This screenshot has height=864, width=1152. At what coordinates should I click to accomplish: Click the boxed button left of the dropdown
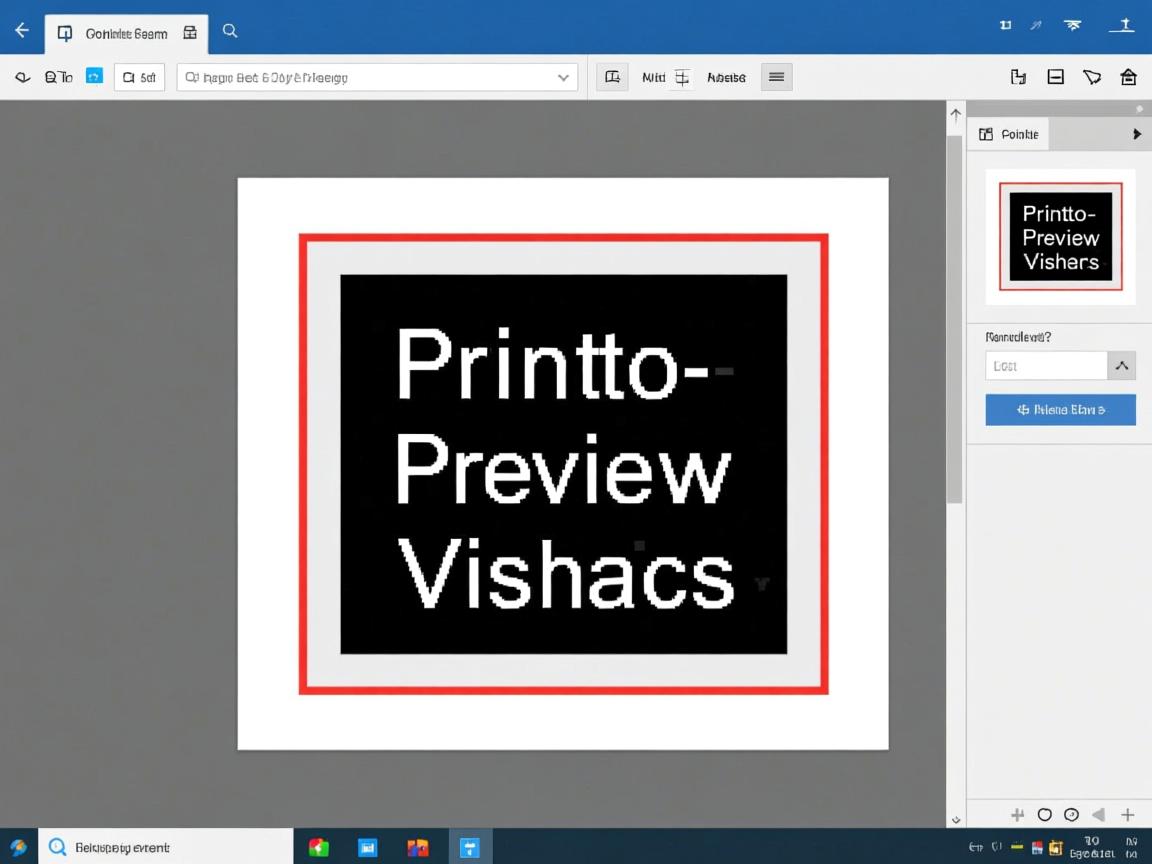139,77
